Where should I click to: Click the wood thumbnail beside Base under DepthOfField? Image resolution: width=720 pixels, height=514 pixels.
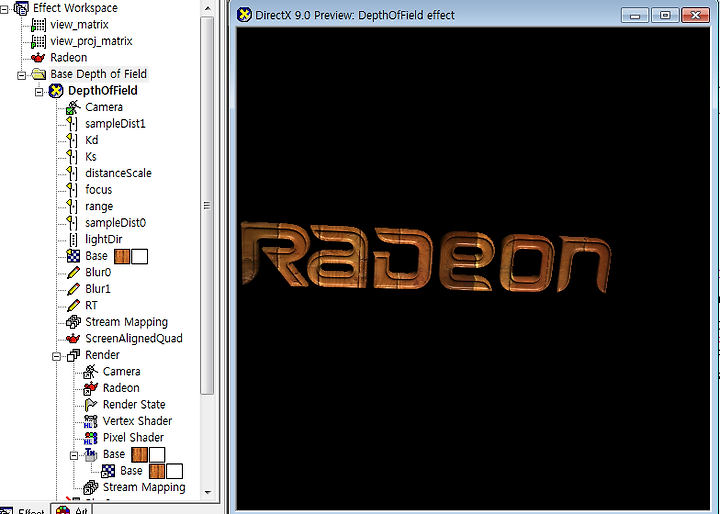122,256
